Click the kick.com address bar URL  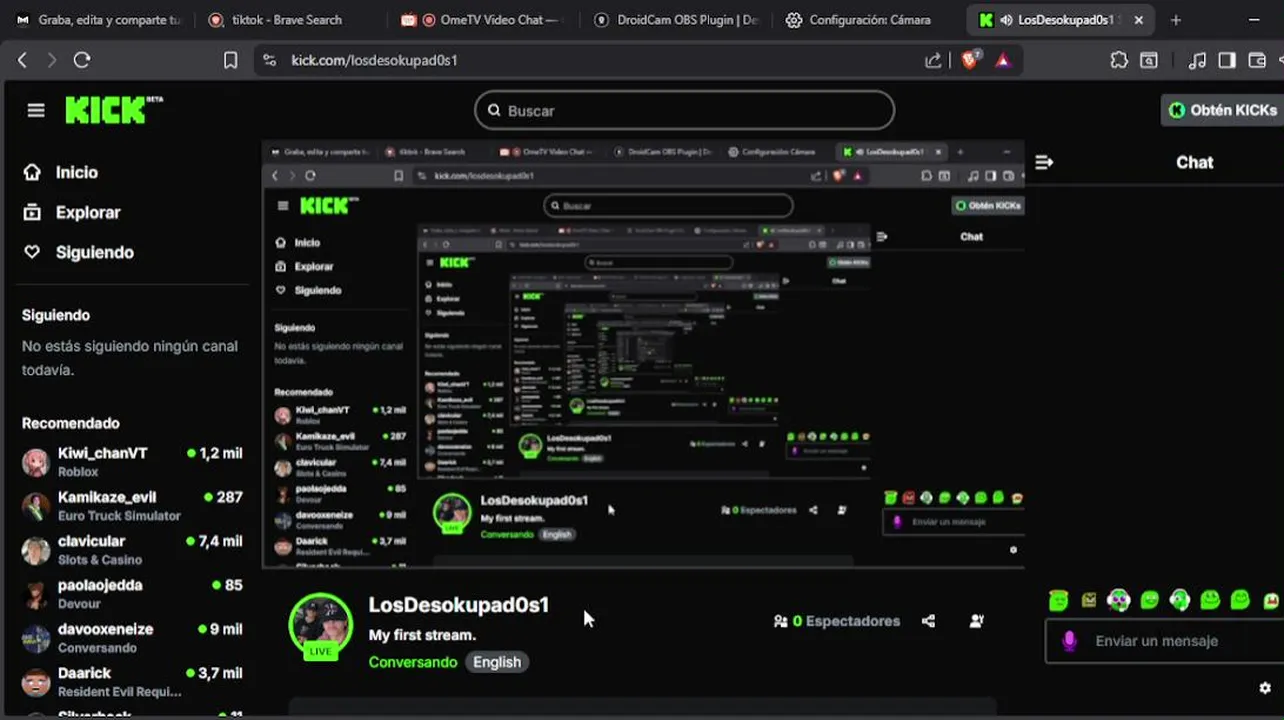pos(374,60)
